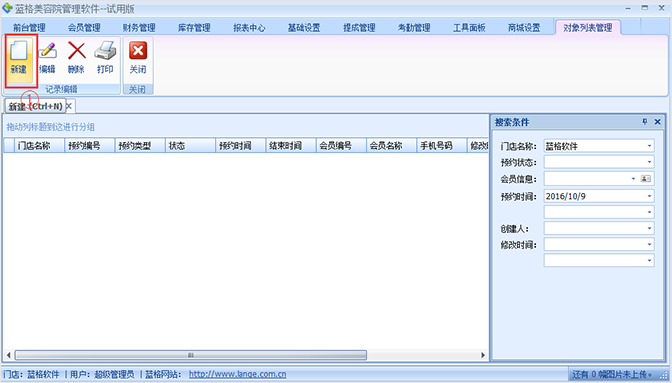Viewport: 672px width, 383px height.
Task: Open the www.lange.com.cn website link
Action: pyautogui.click(x=237, y=374)
